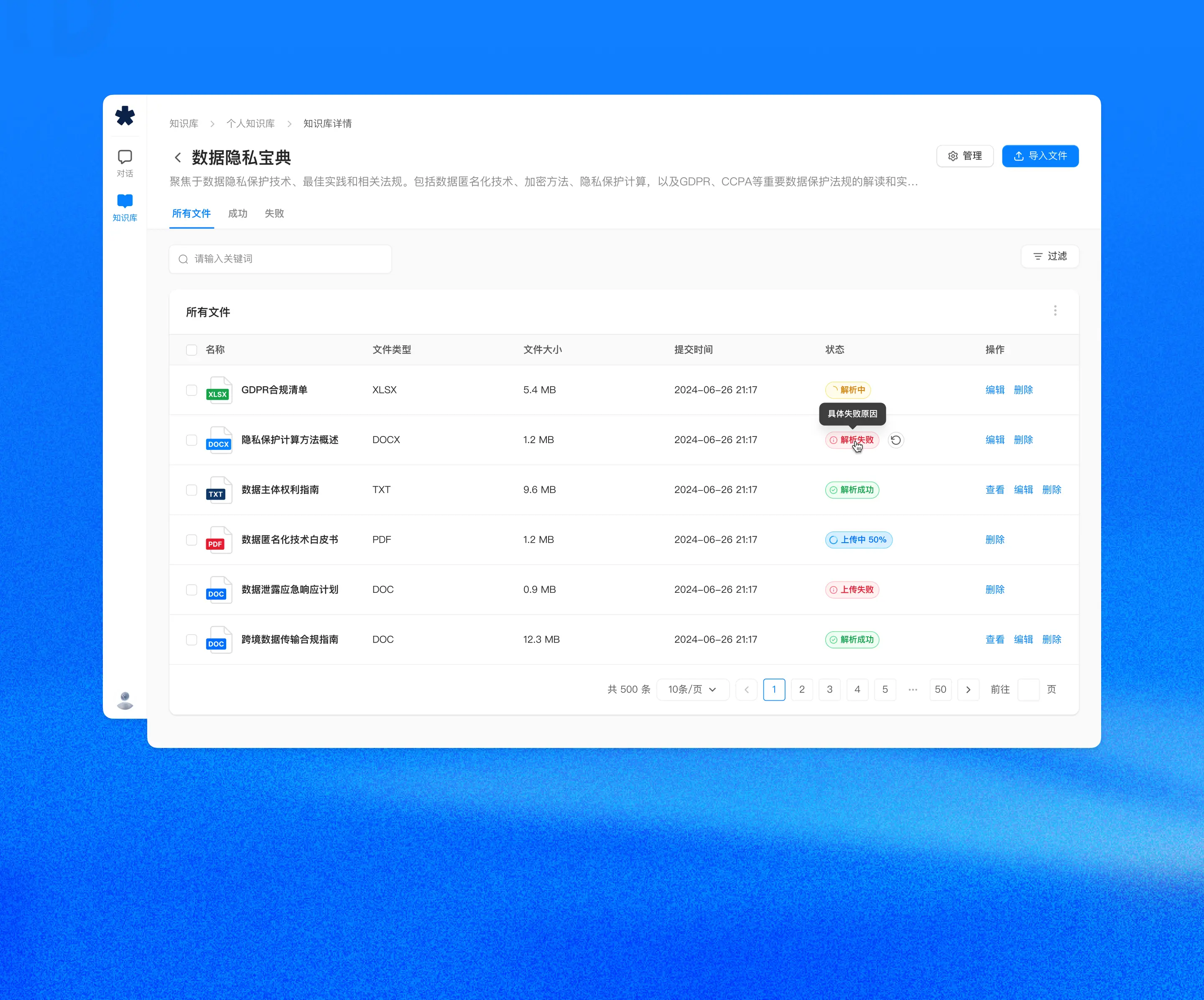Check the row for GDPR合规清单
The height and width of the screenshot is (1000, 1204).
(191, 390)
